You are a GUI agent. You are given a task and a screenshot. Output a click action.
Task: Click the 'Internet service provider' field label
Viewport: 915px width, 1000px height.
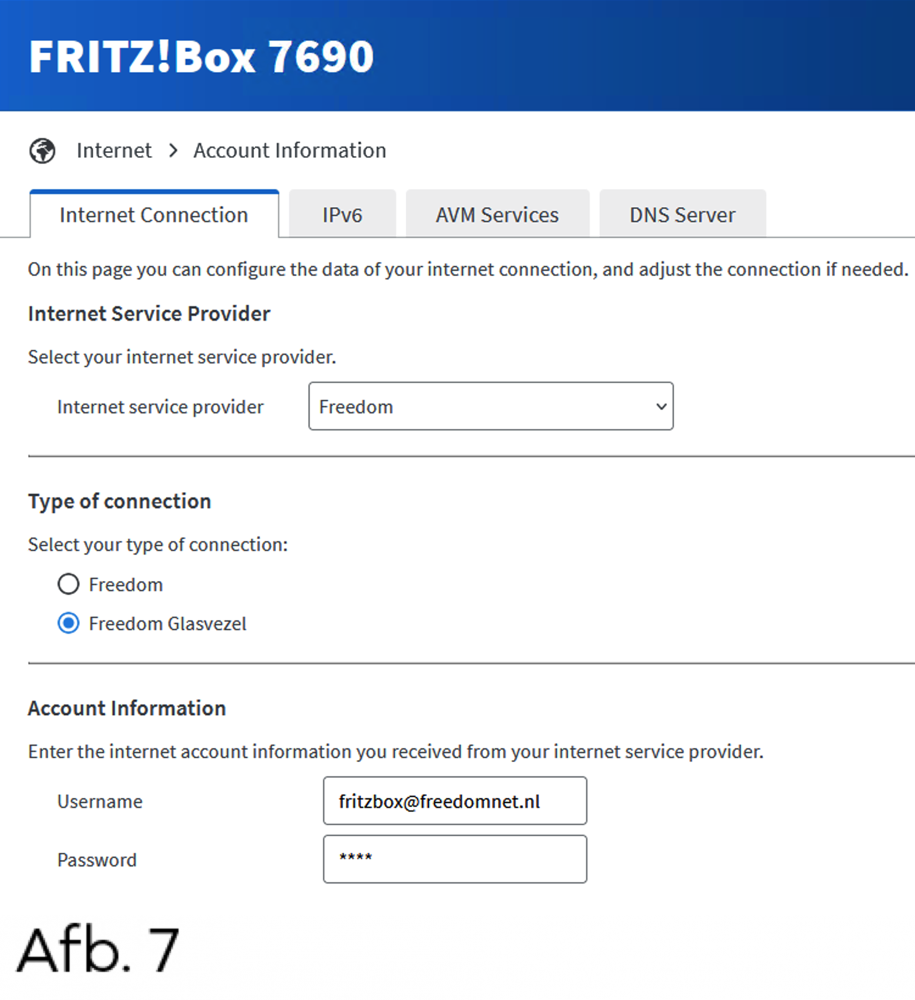[x=160, y=407]
